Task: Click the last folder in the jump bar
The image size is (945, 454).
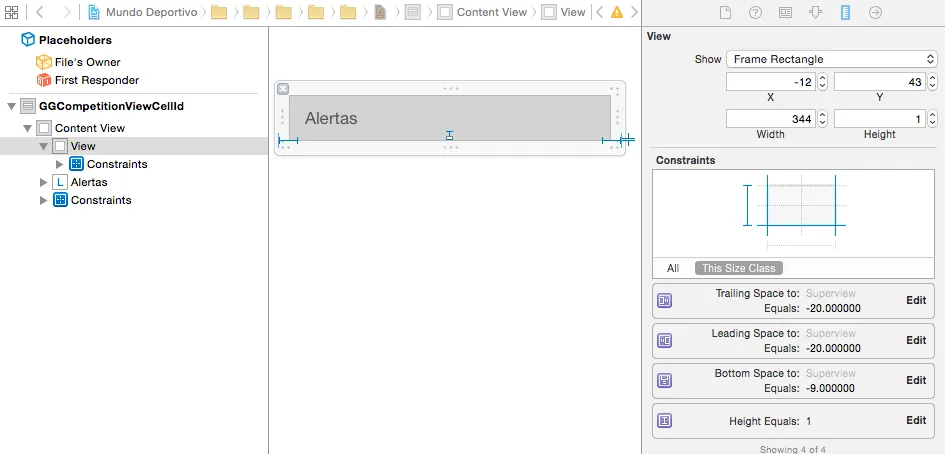Action: coord(348,12)
